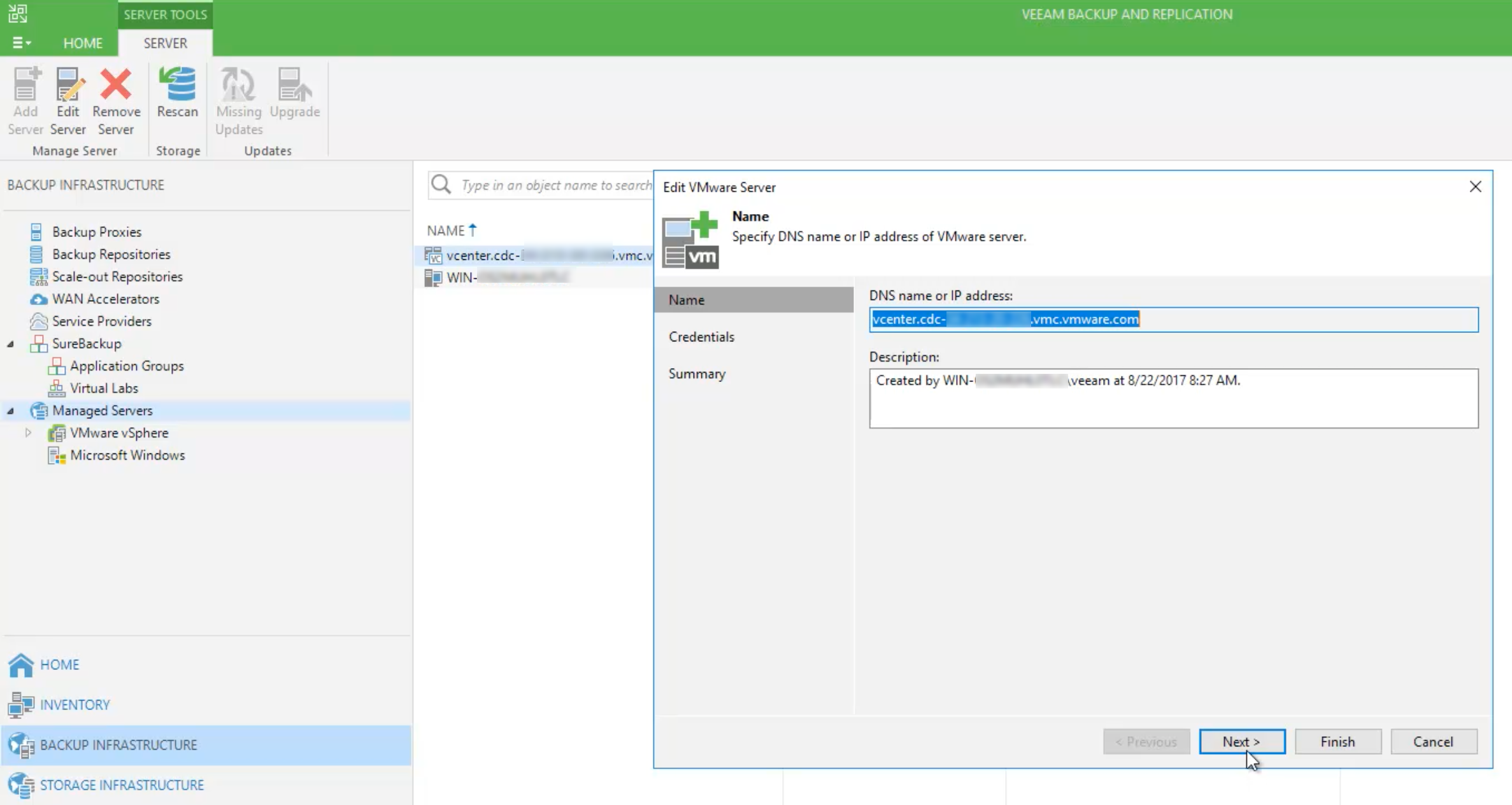Expand the VMware vSphere tree node
This screenshot has height=805, width=1512.
pyautogui.click(x=28, y=432)
